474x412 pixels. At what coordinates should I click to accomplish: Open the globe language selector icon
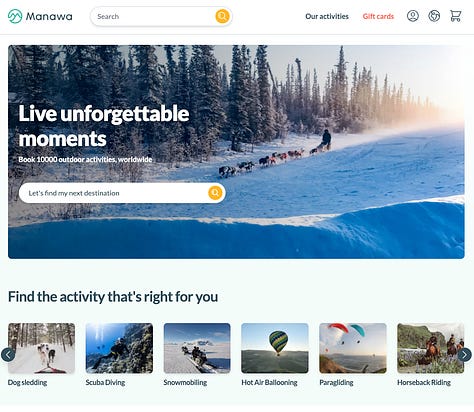[x=434, y=16]
